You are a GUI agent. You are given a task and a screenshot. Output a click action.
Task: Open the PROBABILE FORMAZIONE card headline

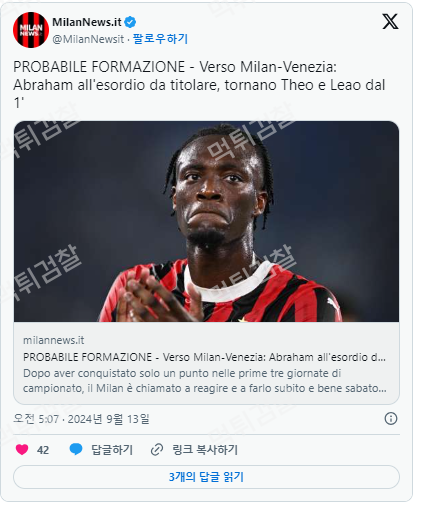tap(204, 357)
